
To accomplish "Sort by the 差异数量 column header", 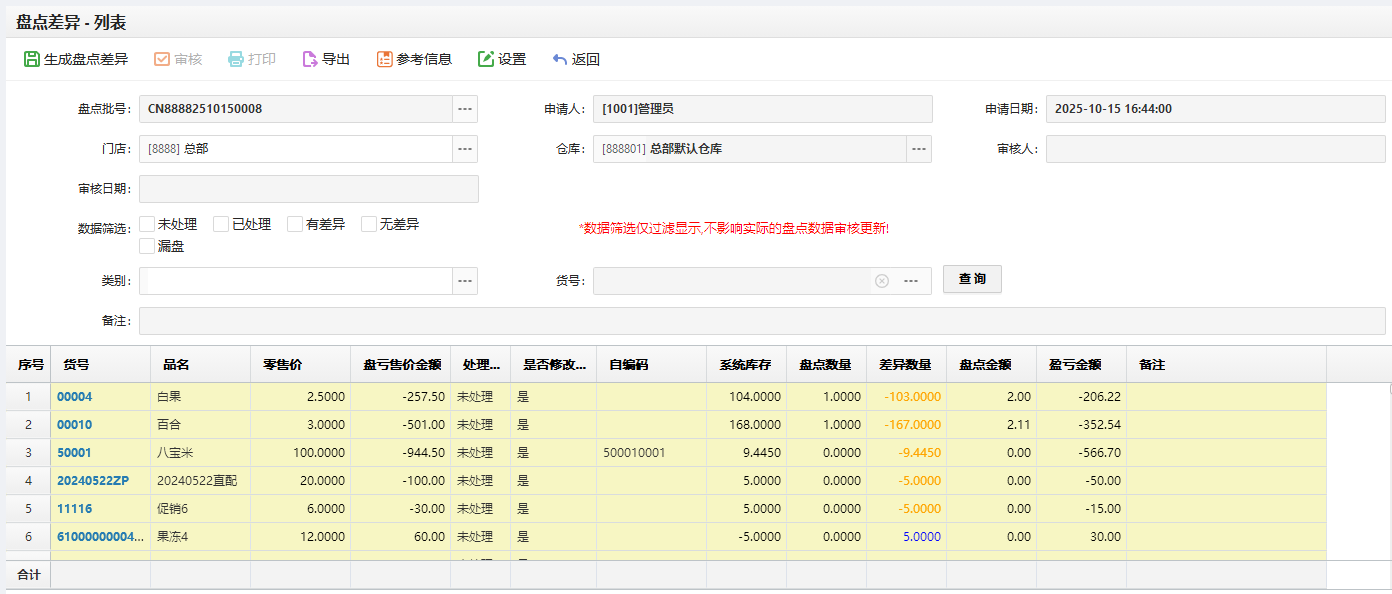I will [x=905, y=365].
